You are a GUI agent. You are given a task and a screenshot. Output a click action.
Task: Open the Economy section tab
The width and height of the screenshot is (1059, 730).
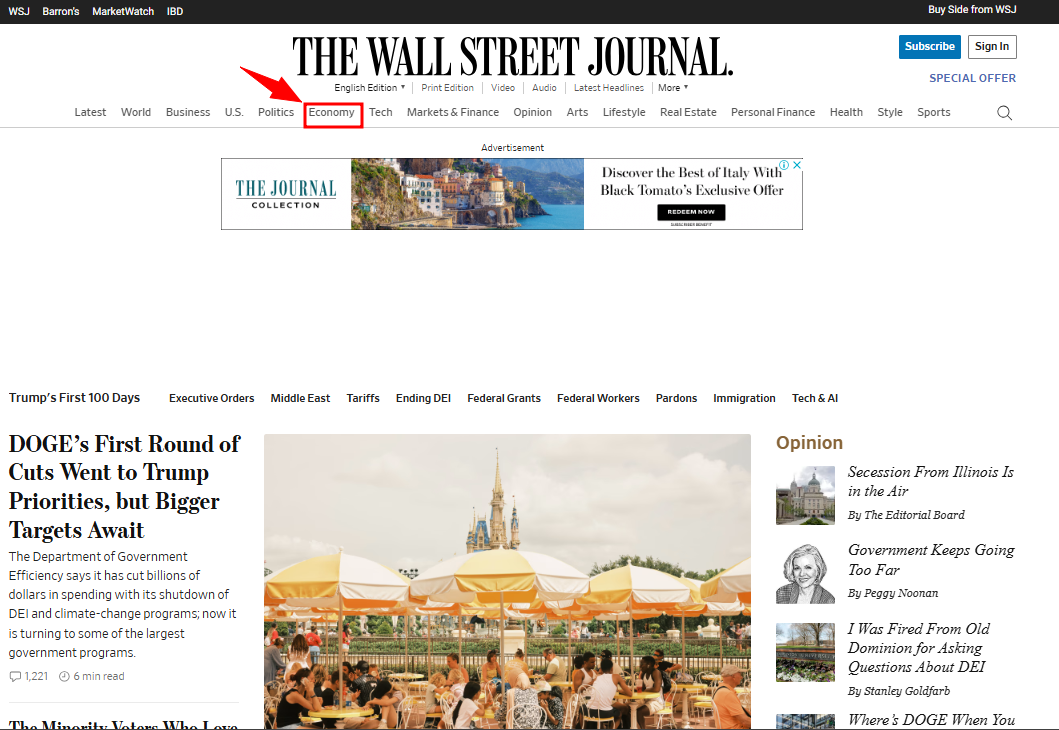(x=331, y=112)
